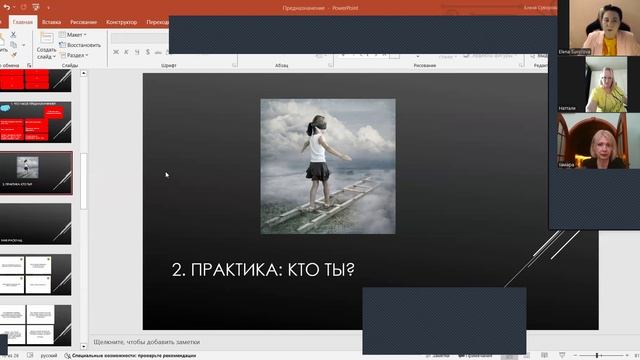
Task: Open the Рисование ribbon tab
Action: pyautogui.click(x=83, y=22)
